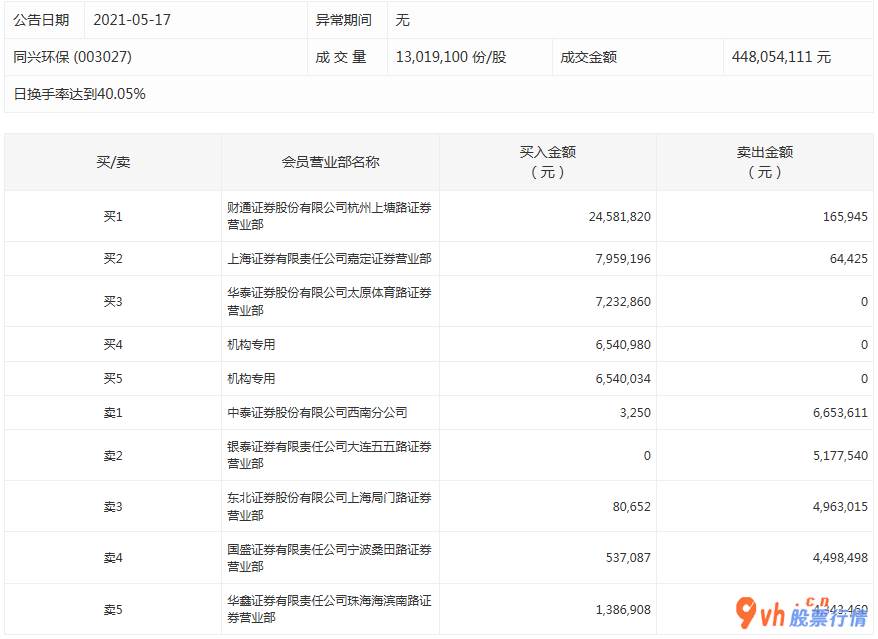Click 国盛证券宁波桑田路证券营业部 broker name
Screen dimensions: 878x639
[329, 558]
